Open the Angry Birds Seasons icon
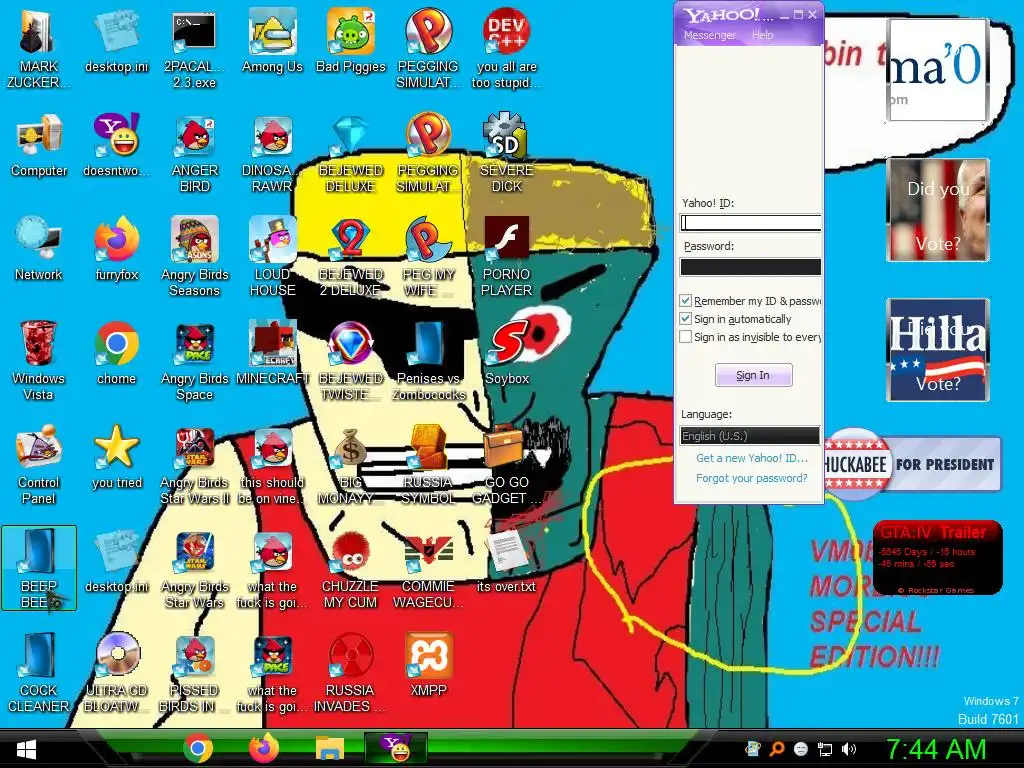Screen dimensions: 1024x768 click(194, 257)
